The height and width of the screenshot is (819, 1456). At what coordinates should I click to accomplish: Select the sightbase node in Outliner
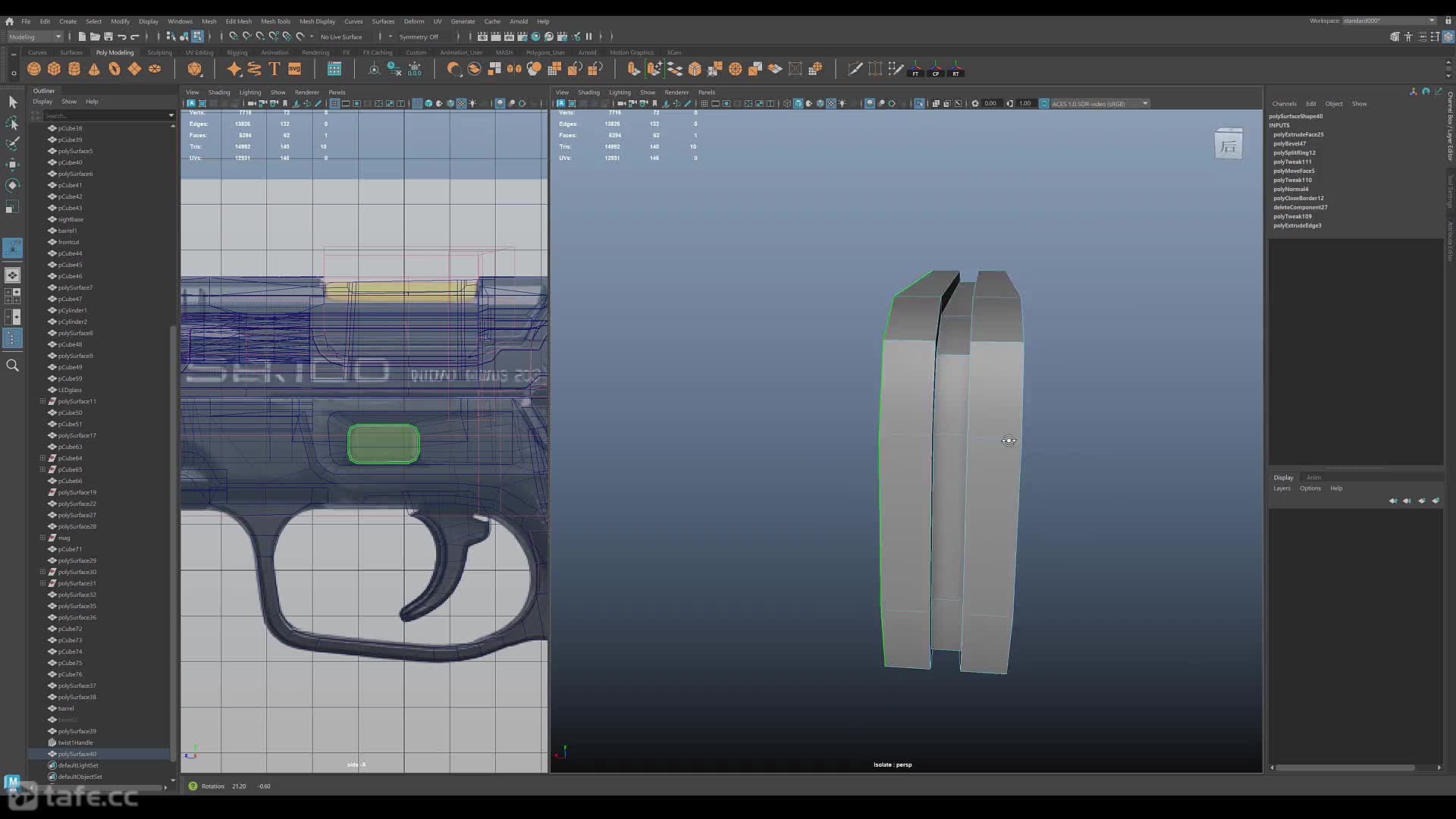tap(71, 219)
